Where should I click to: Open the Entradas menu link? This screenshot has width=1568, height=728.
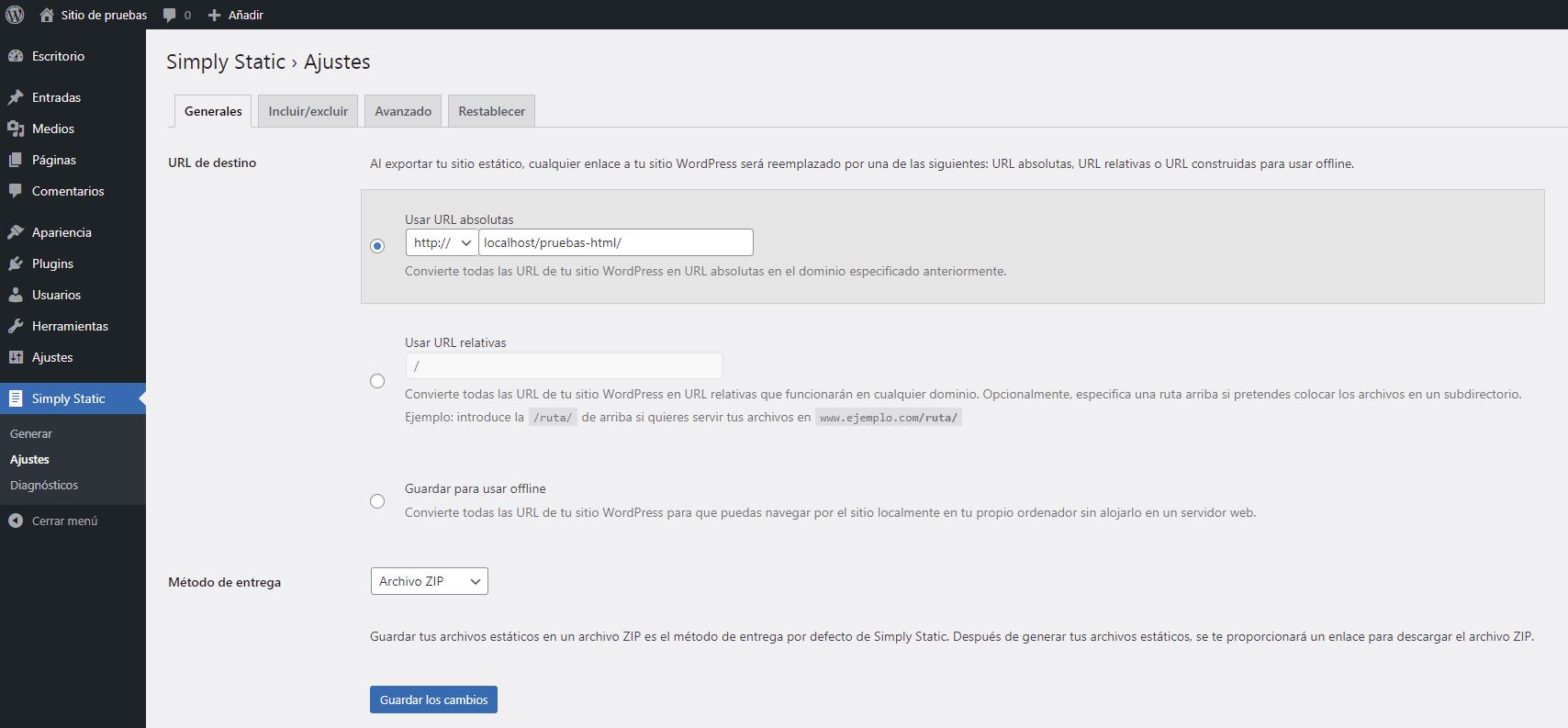point(56,97)
